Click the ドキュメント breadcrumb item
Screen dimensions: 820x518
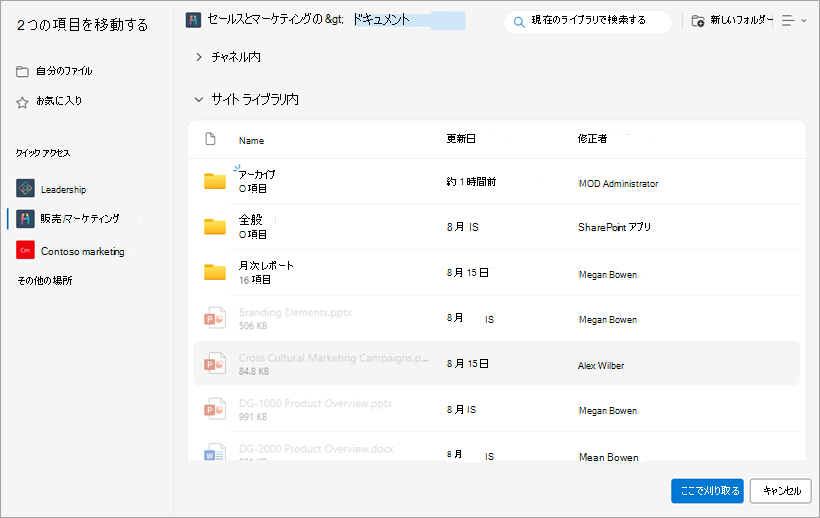(x=381, y=20)
